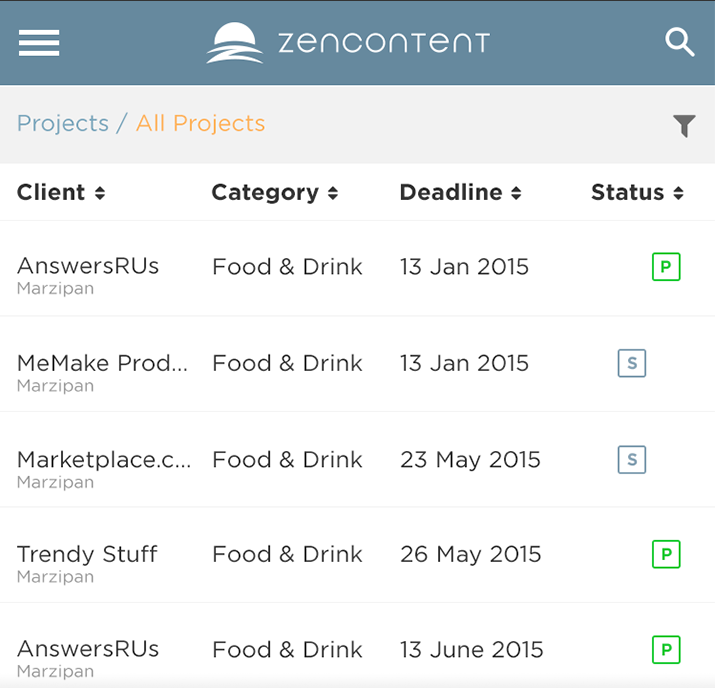The image size is (715, 688).
Task: Open the Trendy Stuff project row
Action: [x=88, y=555]
